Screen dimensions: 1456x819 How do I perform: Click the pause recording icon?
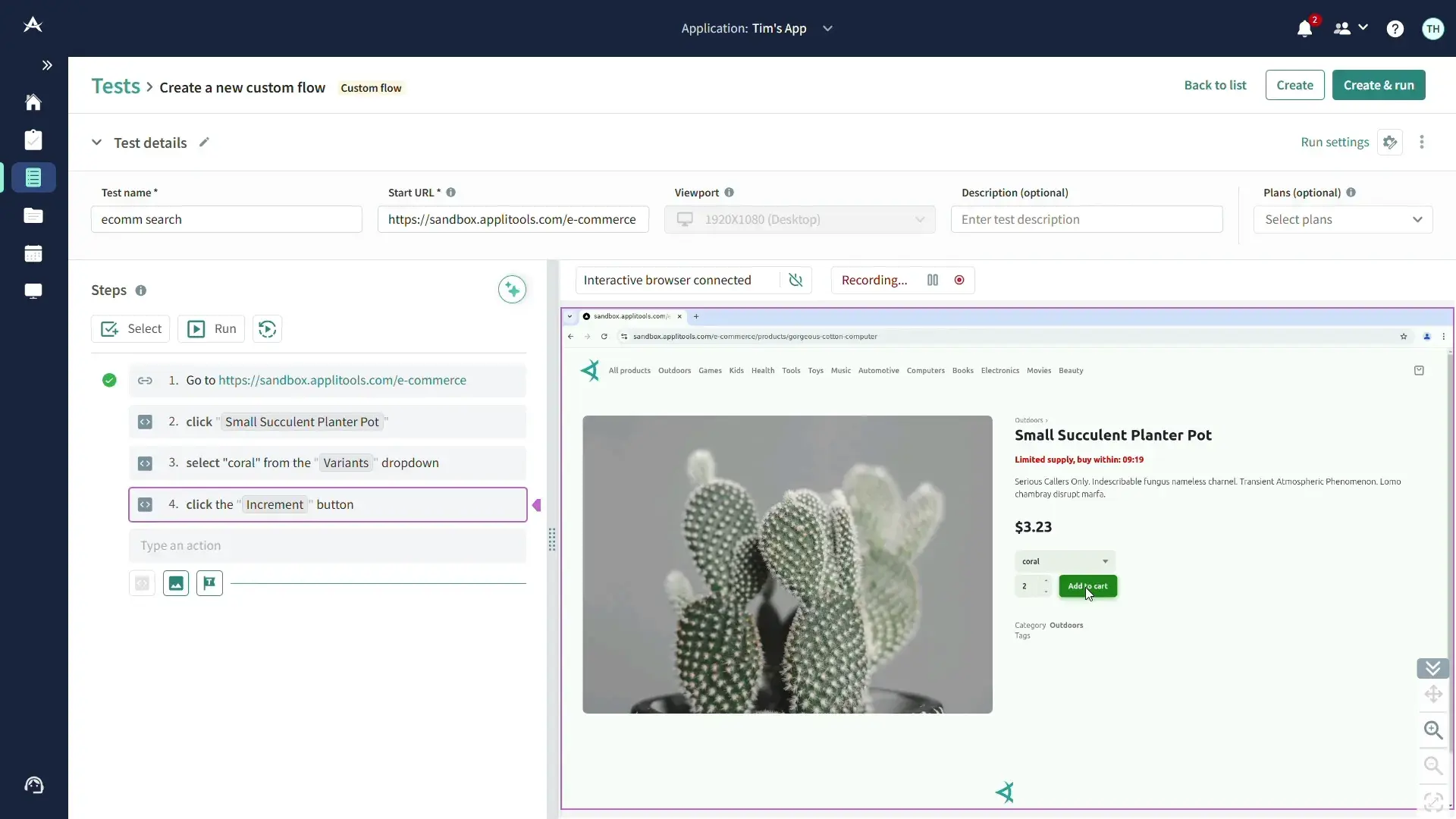pyautogui.click(x=932, y=279)
